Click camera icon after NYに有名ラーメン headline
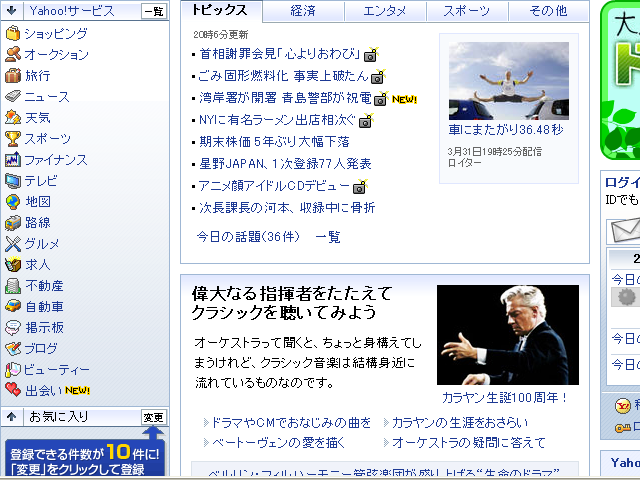Viewport: 640px width, 480px height. 366,120
